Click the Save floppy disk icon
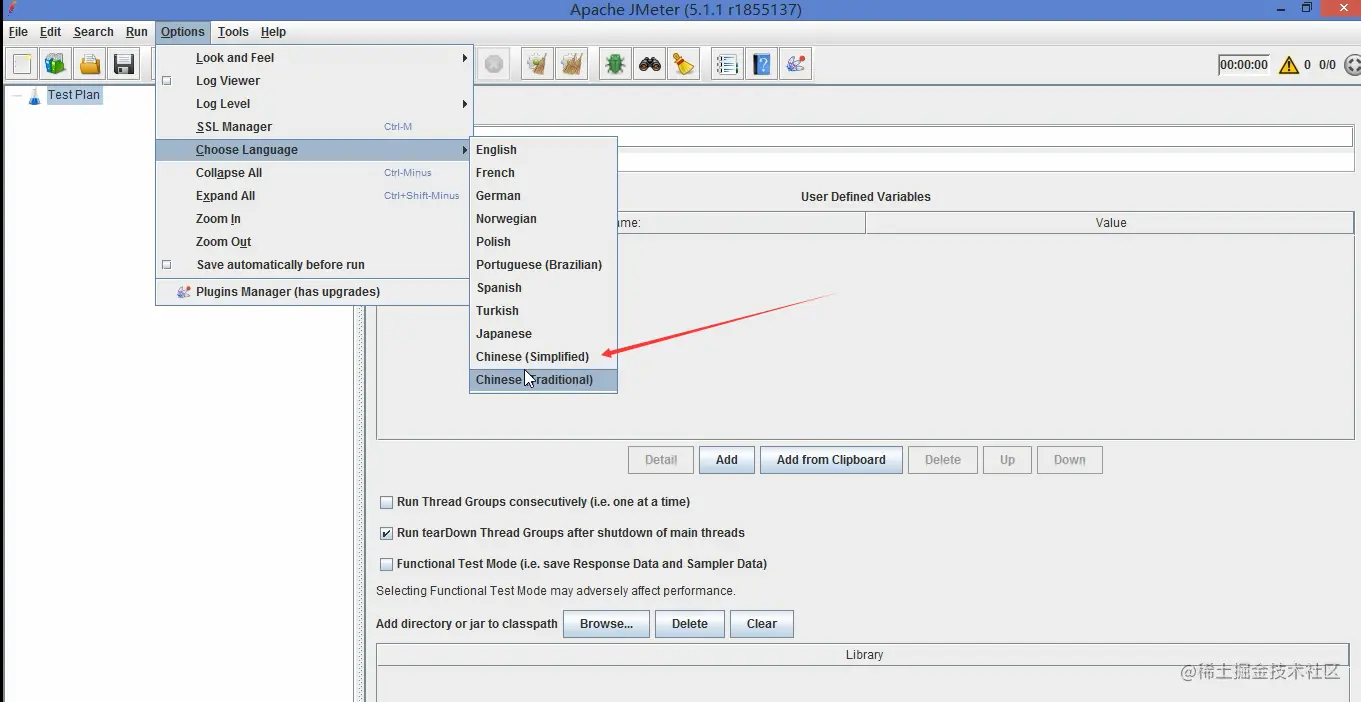The height and width of the screenshot is (702, 1361). (124, 65)
